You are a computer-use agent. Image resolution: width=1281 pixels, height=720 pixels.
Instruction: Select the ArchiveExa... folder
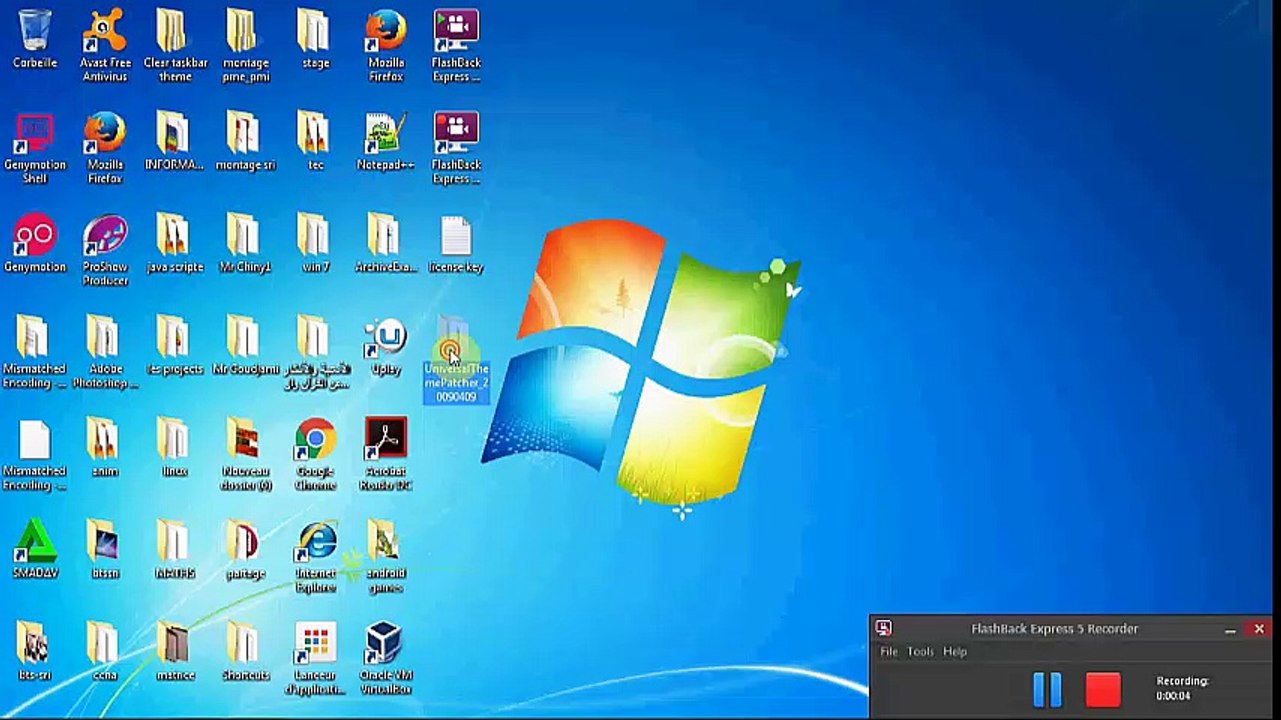386,242
